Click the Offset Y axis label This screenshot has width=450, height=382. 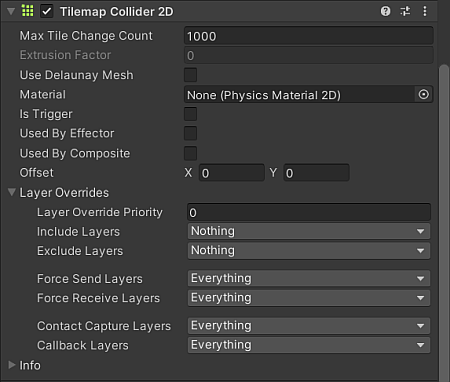pos(273,173)
